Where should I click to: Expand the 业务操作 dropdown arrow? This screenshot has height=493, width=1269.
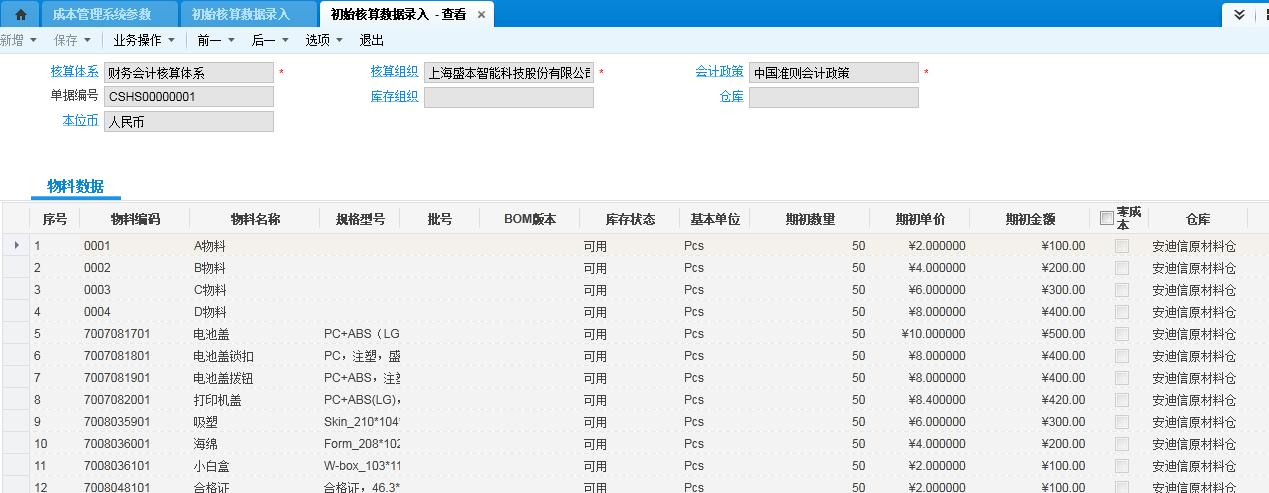coord(172,41)
